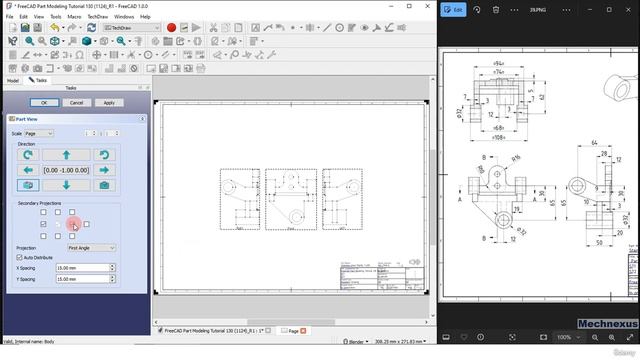This screenshot has height=360, width=640.
Task: Click the Refresh recompute icon
Action: (91, 28)
